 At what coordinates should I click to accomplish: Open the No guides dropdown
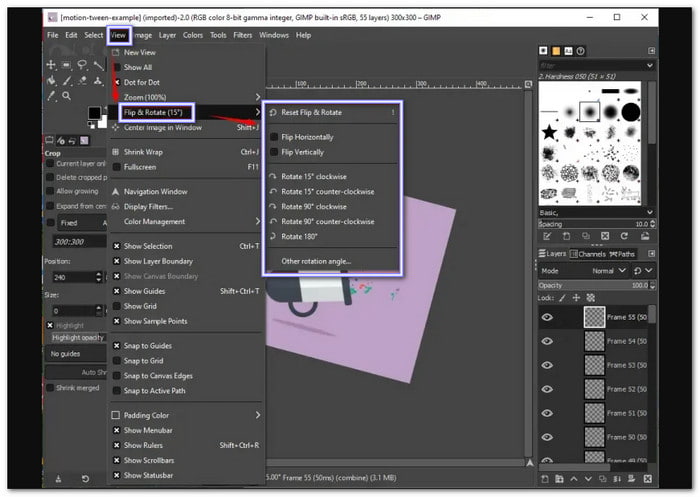(76, 354)
